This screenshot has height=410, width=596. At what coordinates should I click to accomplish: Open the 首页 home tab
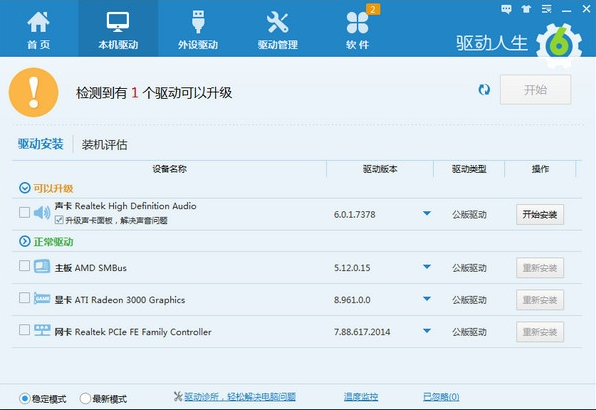point(38,29)
